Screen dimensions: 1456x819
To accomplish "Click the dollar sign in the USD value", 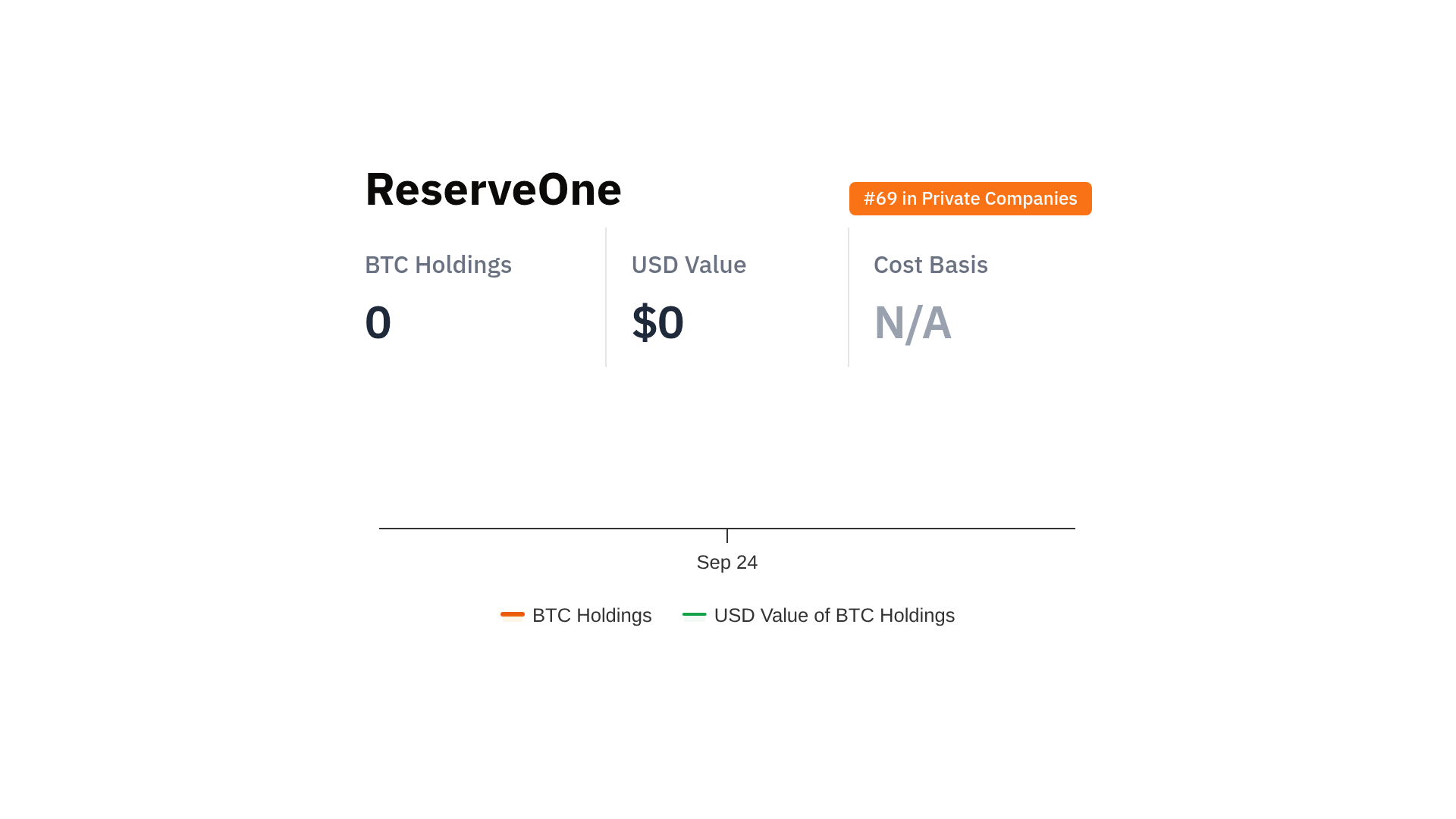I will tap(644, 322).
